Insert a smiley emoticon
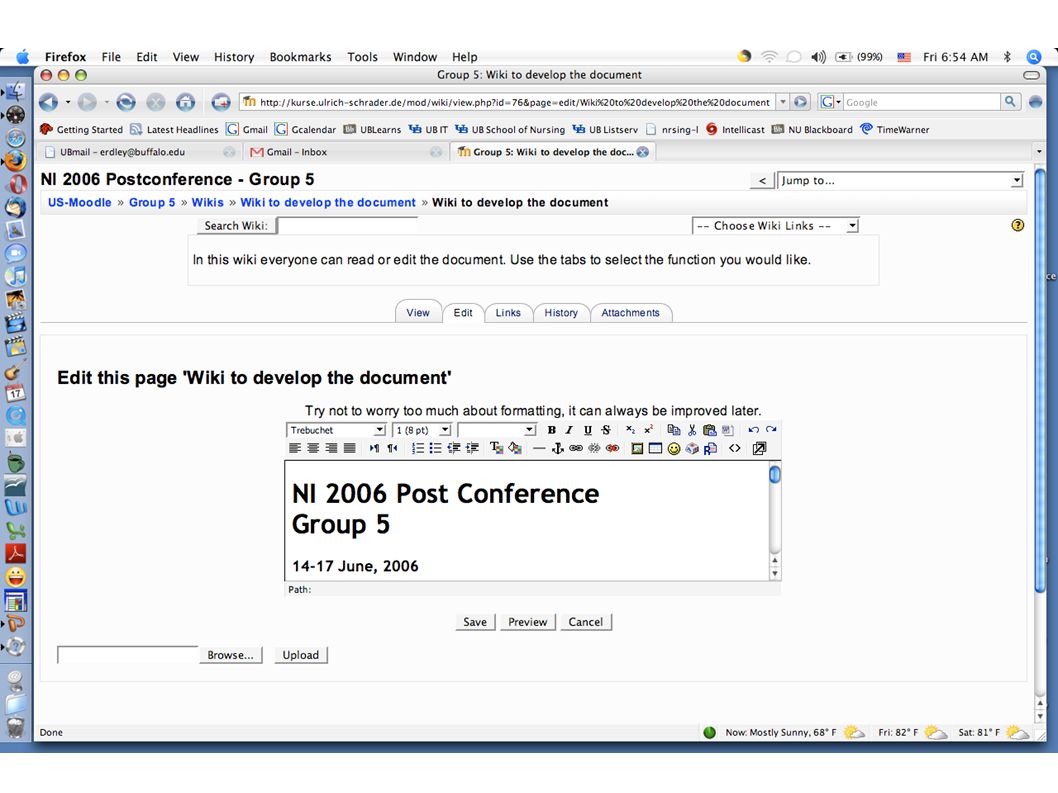 point(673,448)
